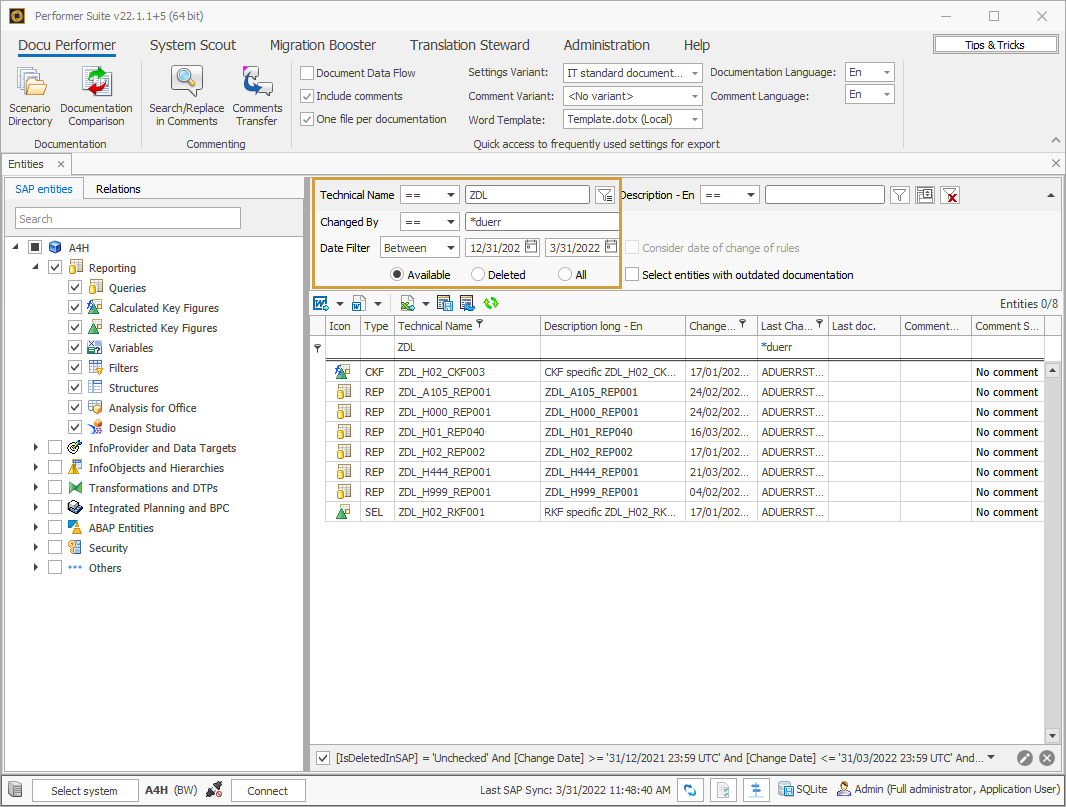Image resolution: width=1066 pixels, height=807 pixels.
Task: Export entities to Excel
Action: click(408, 302)
